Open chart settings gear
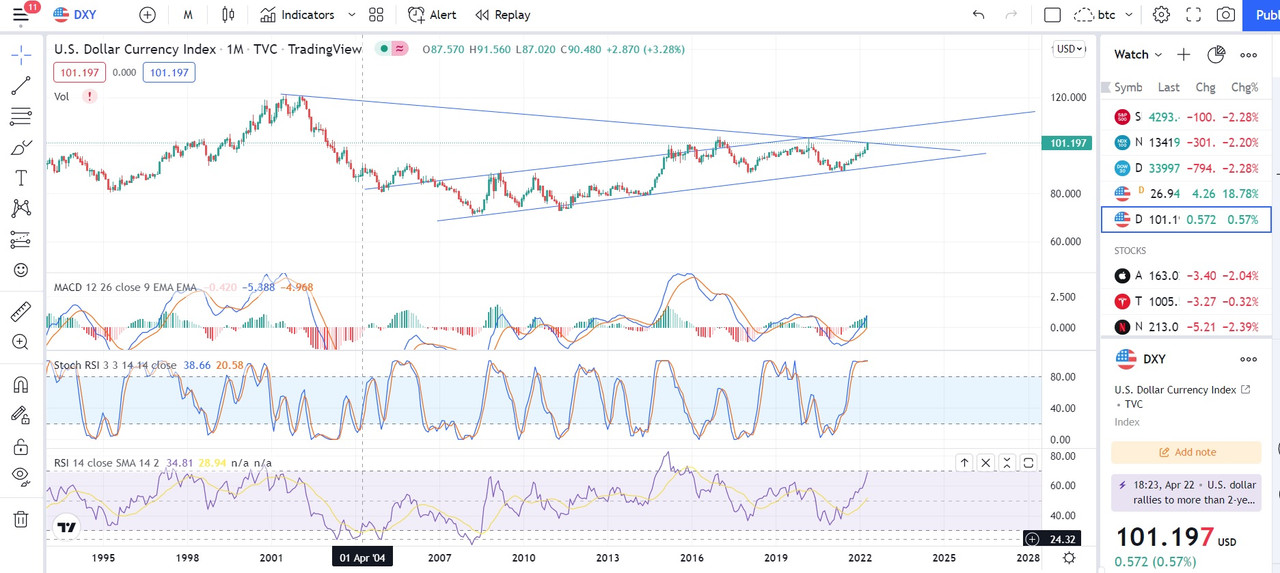Viewport: 1280px width, 573px height. pos(1161,15)
